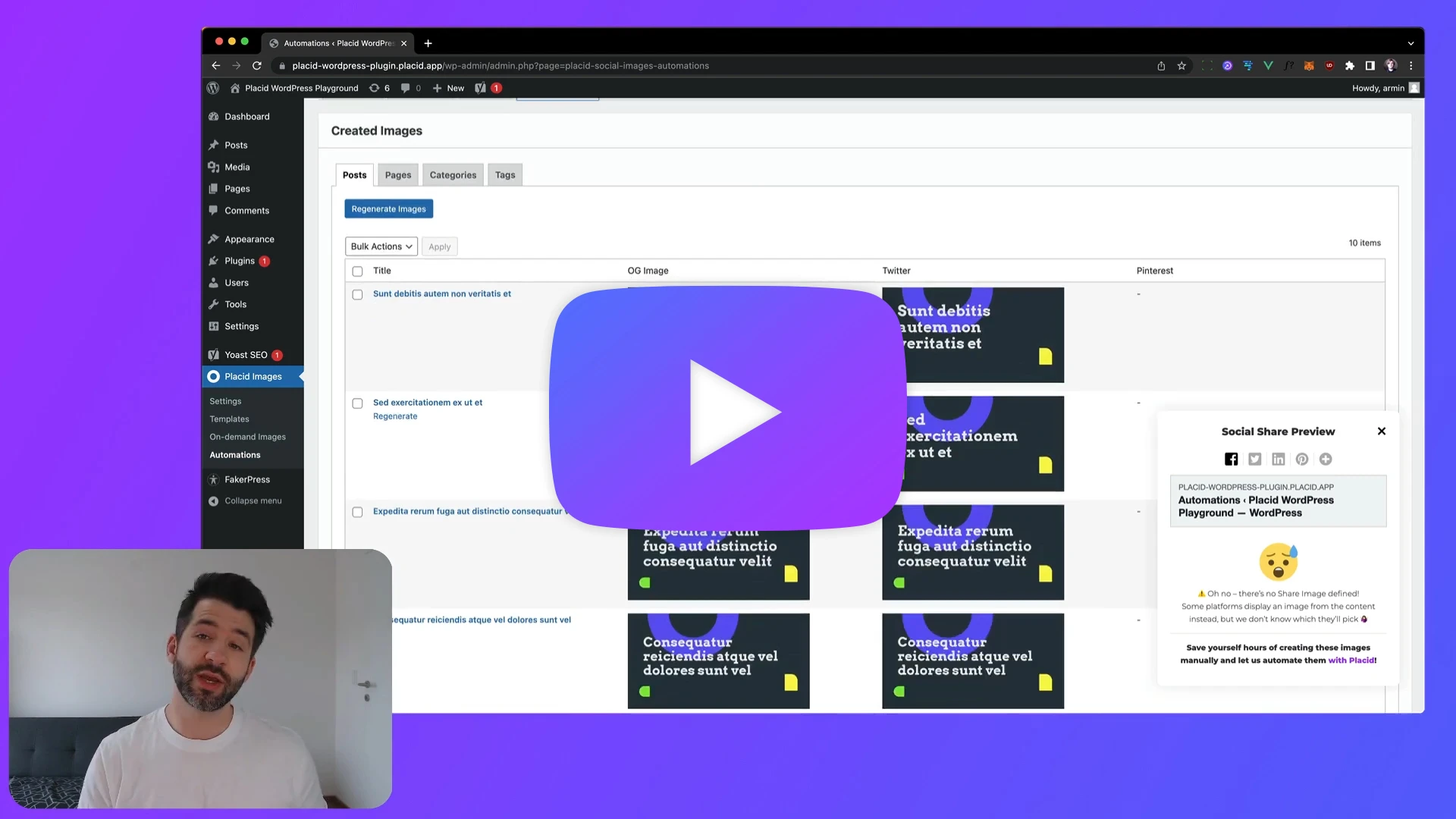Open OG image thumbnail for Consequatur reiciendis

pos(718,661)
